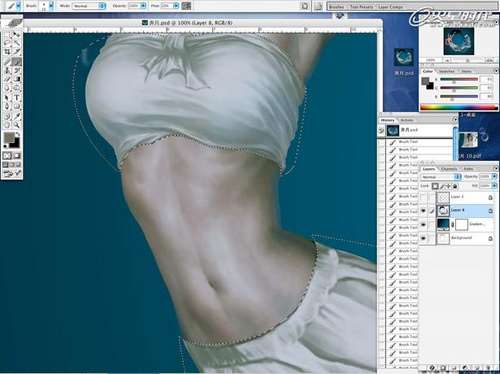Select the History Brush tool
The width and height of the screenshot is (500, 374).
(x=17, y=70)
